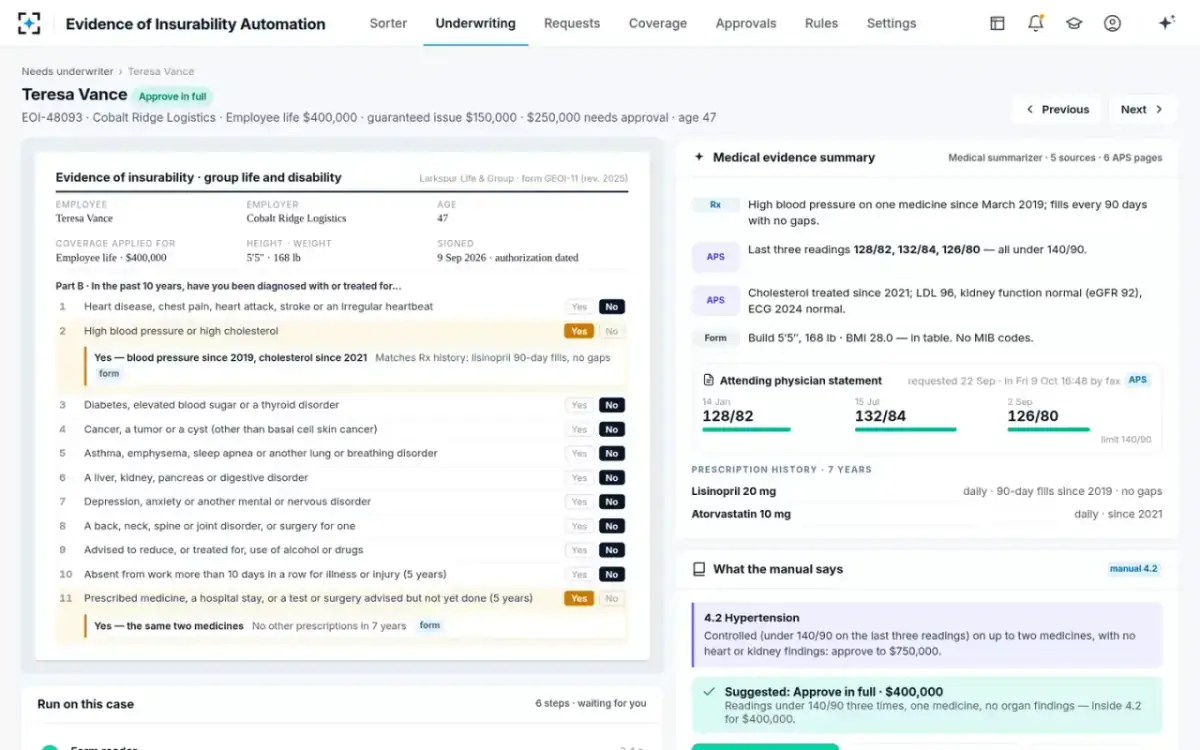Click the Rx source badge
The image size is (1200, 750).
coord(716,204)
